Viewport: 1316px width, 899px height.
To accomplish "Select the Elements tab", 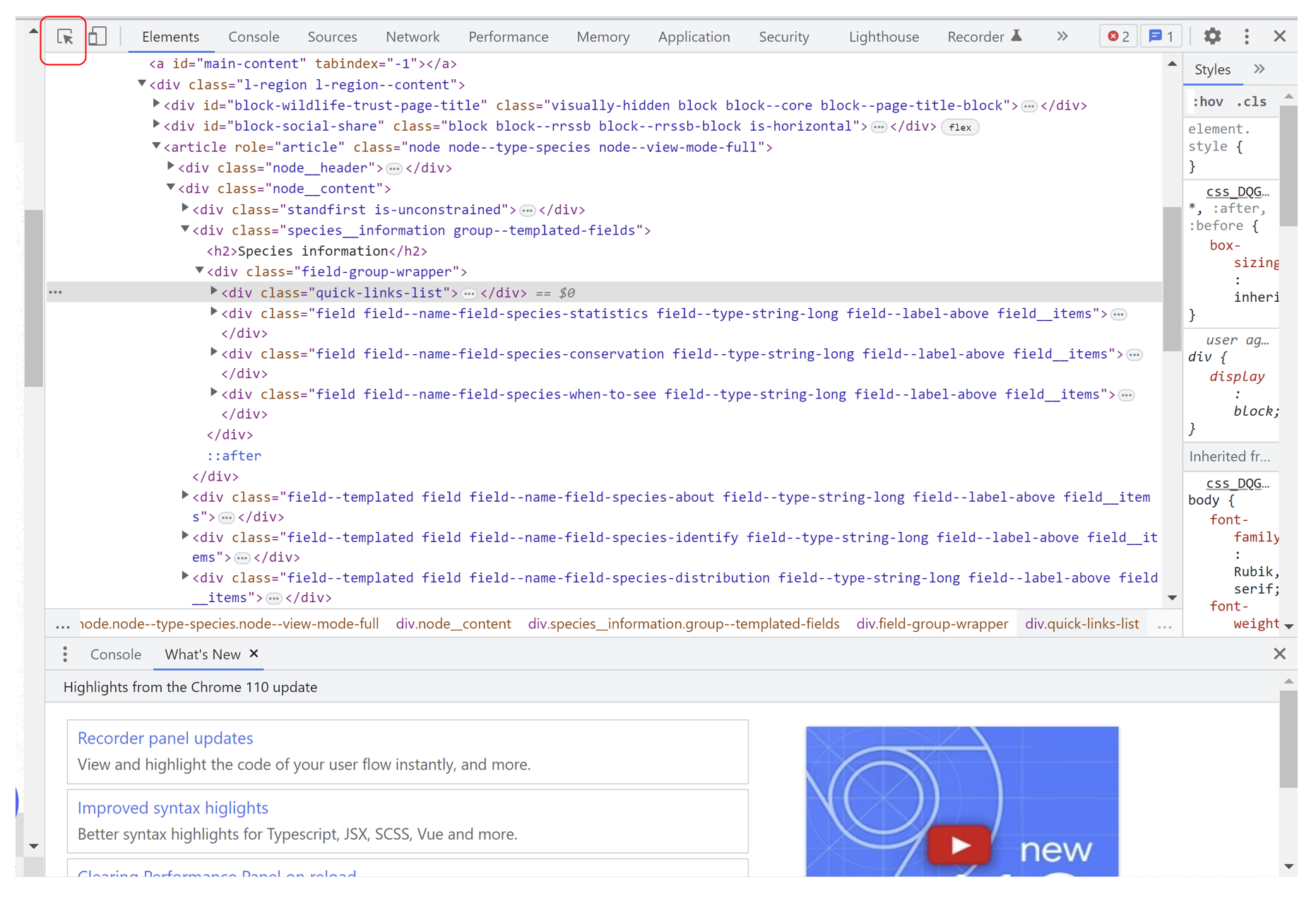I will click(170, 37).
